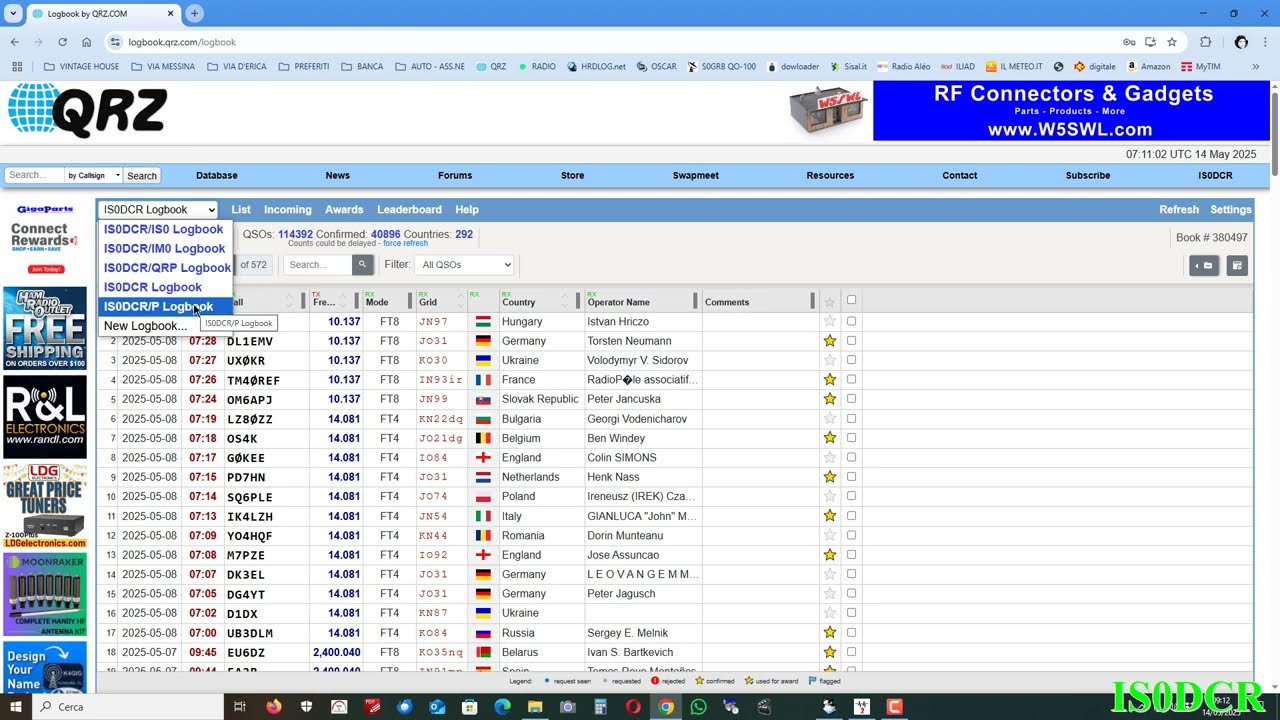Click the force refresh link
This screenshot has height=720, width=1280.
[405, 243]
